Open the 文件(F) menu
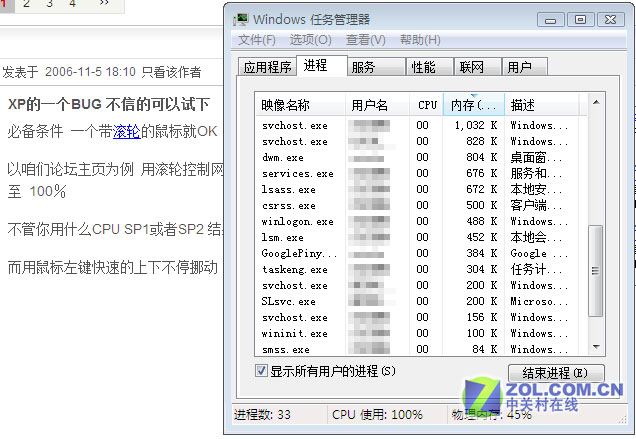This screenshot has height=439, width=636. [x=256, y=40]
